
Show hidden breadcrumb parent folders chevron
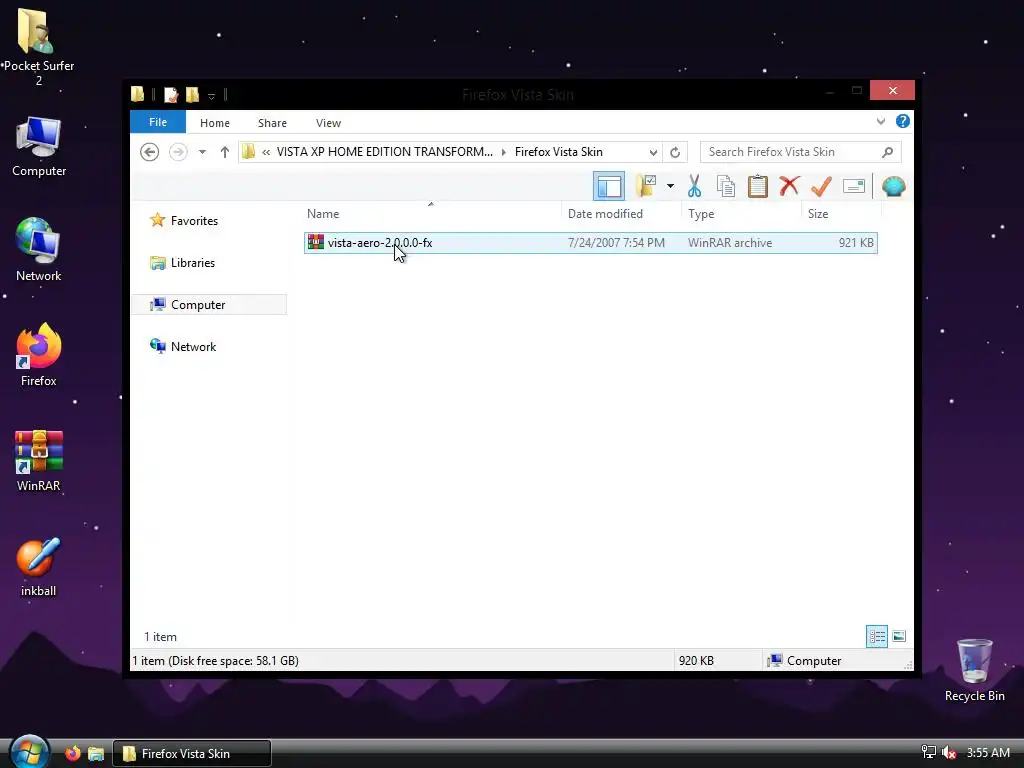pos(266,152)
